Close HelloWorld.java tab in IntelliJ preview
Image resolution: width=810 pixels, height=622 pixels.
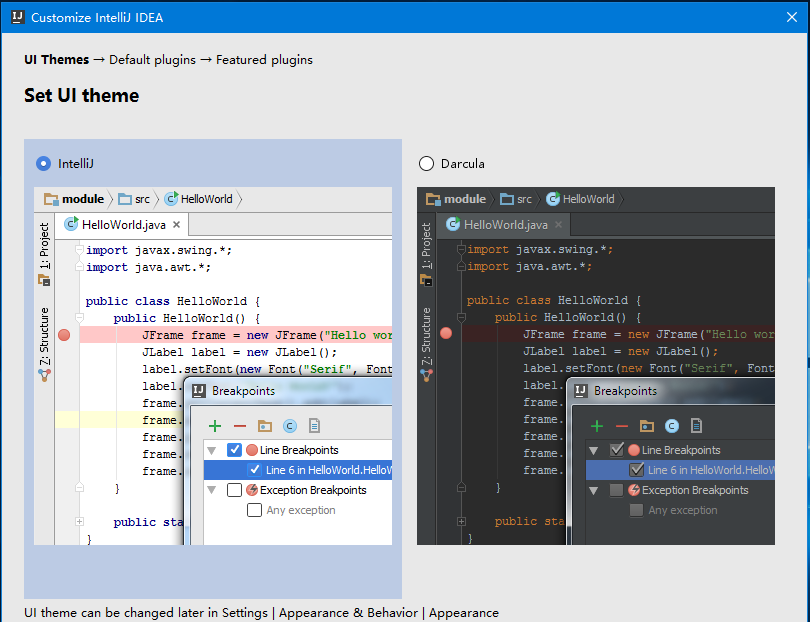tap(177, 225)
